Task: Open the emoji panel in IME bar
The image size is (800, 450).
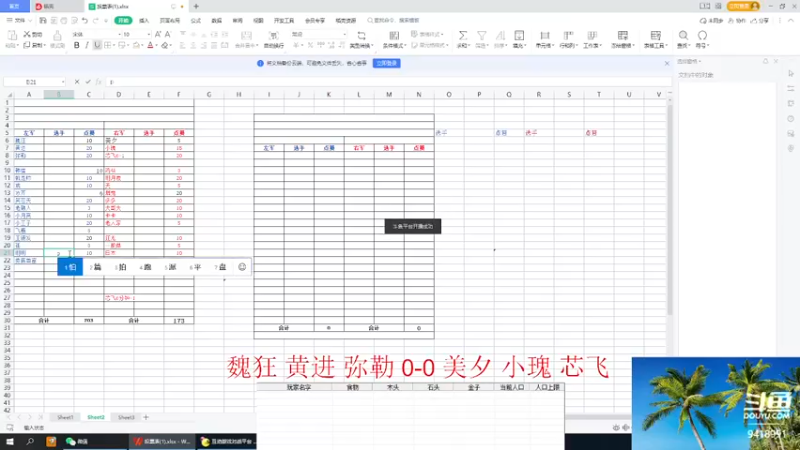Action: [242, 267]
